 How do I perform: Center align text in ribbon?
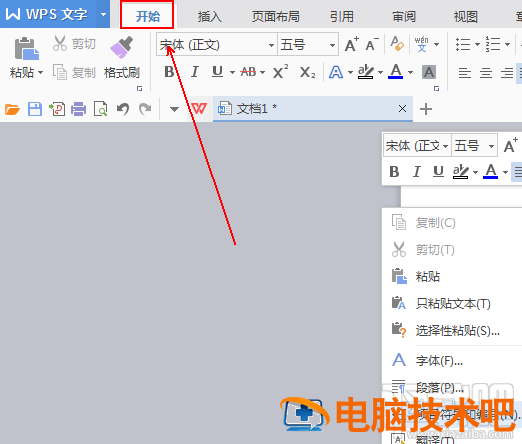click(486, 73)
